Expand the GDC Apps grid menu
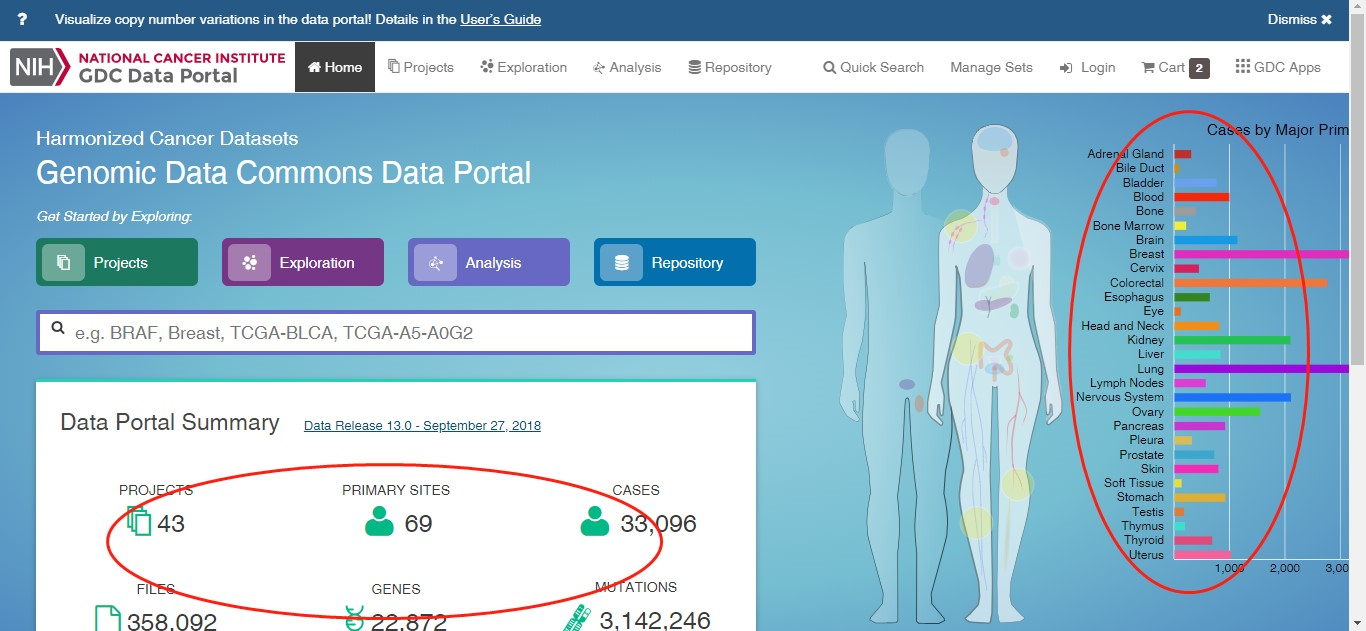Image resolution: width=1366 pixels, height=631 pixels. 1242,67
